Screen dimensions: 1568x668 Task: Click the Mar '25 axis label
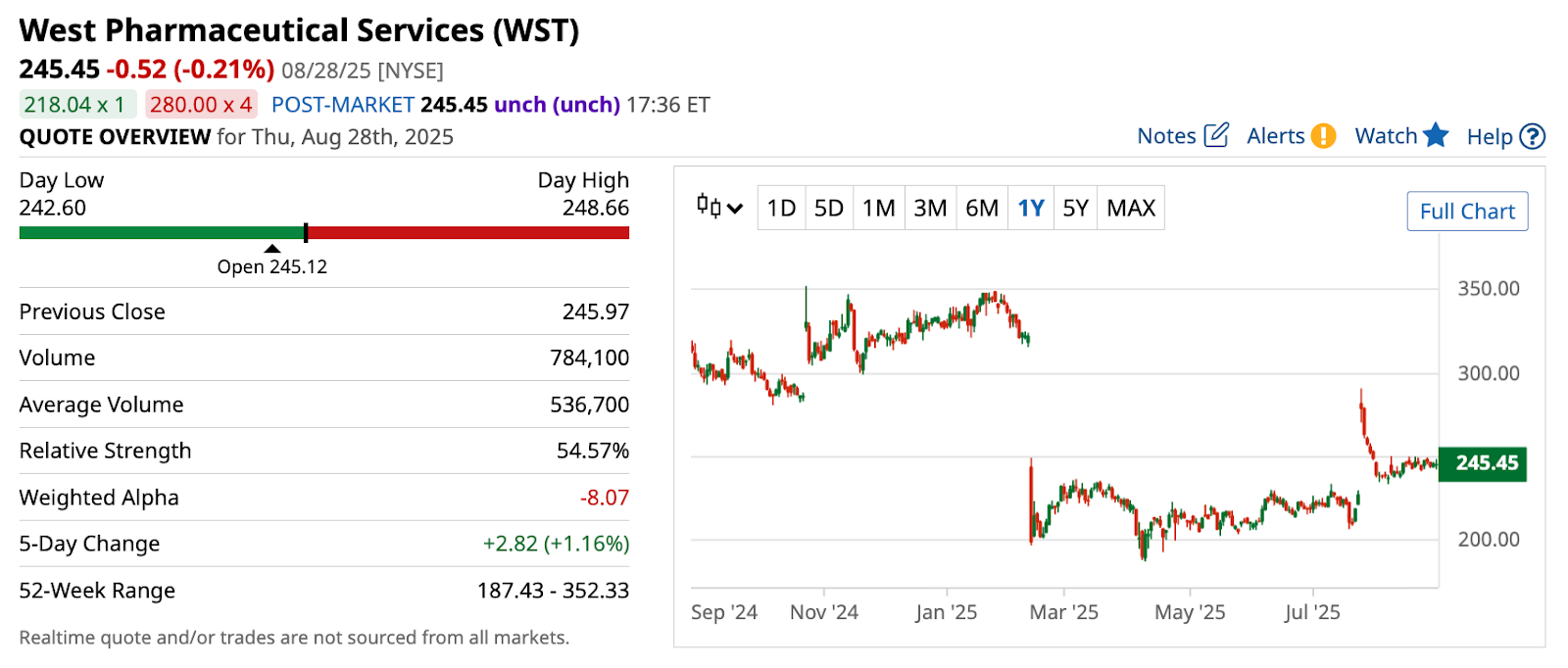click(x=1063, y=612)
